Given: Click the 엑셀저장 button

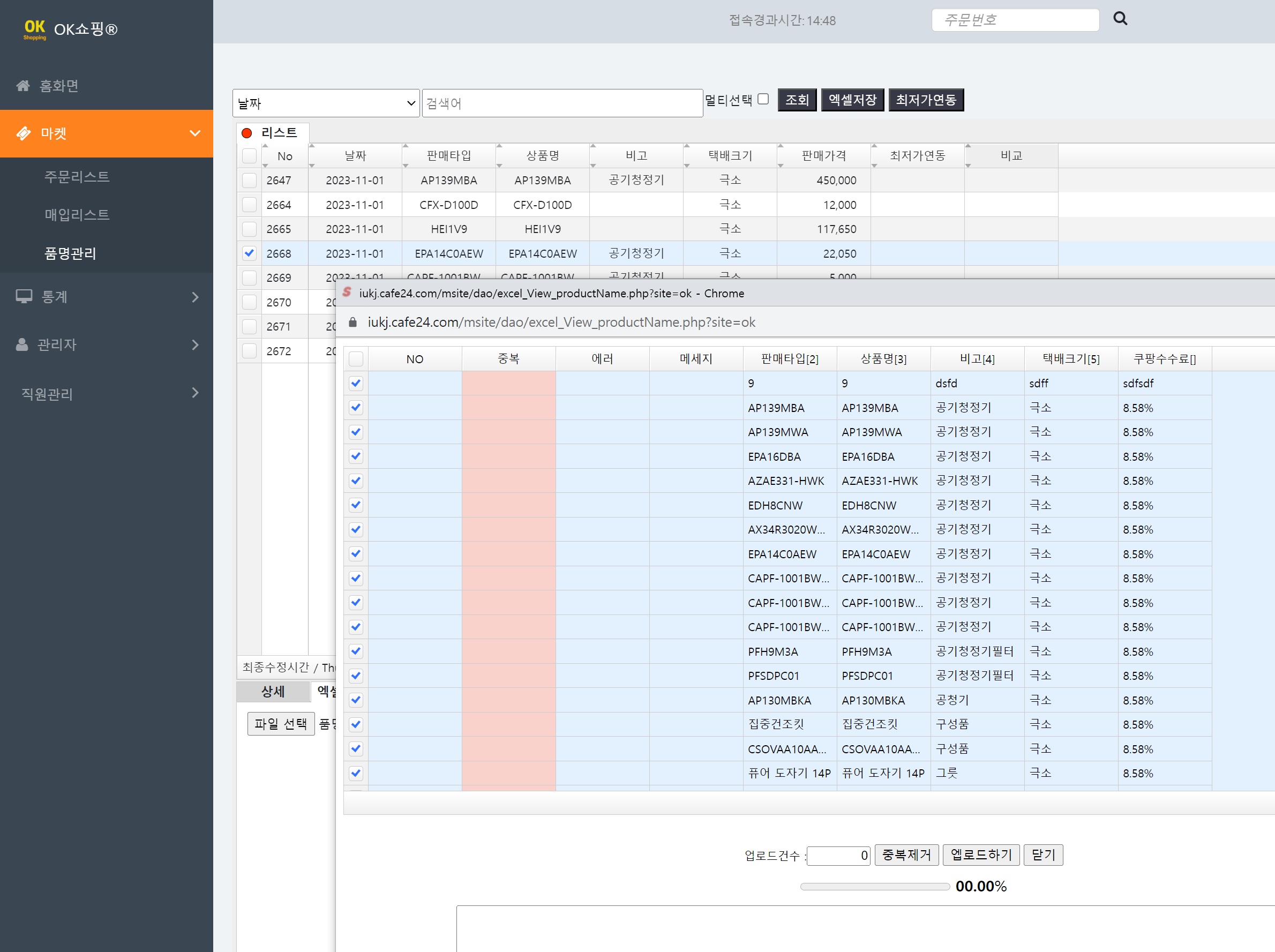Looking at the screenshot, I should 852,100.
